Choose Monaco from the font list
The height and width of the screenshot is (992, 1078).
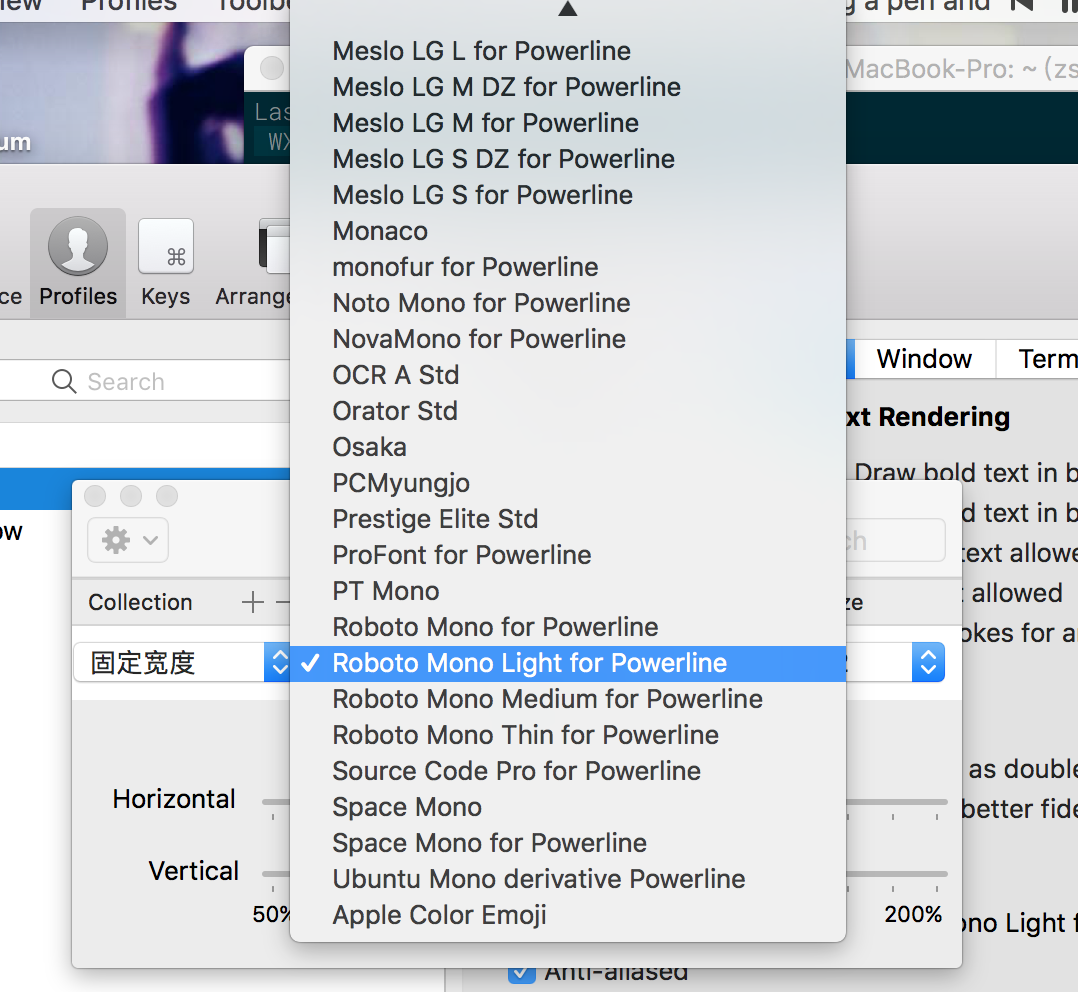pos(380,231)
